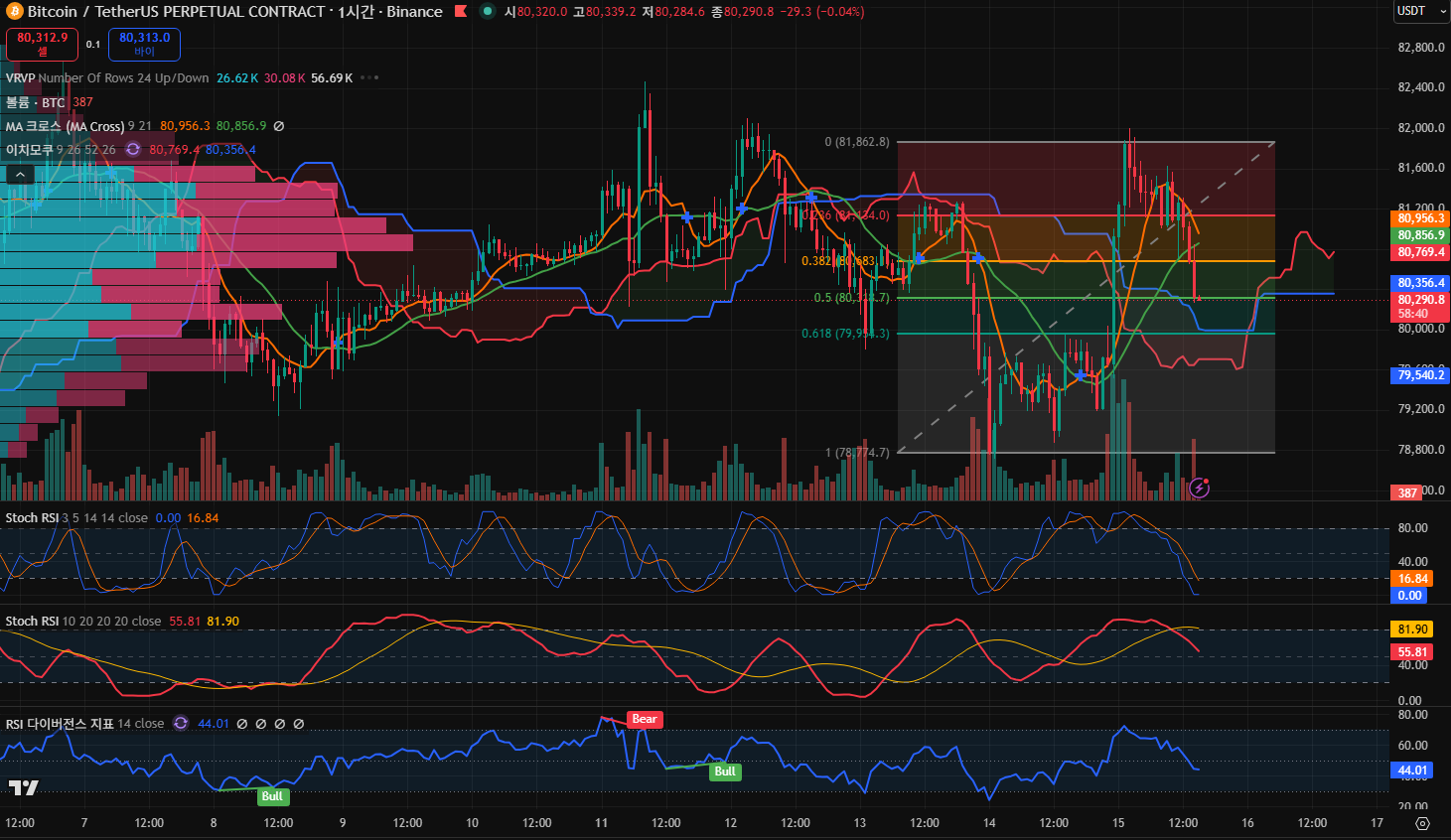Select the VRVP Number Of Rows legend
1451x840 pixels.
click(x=107, y=78)
